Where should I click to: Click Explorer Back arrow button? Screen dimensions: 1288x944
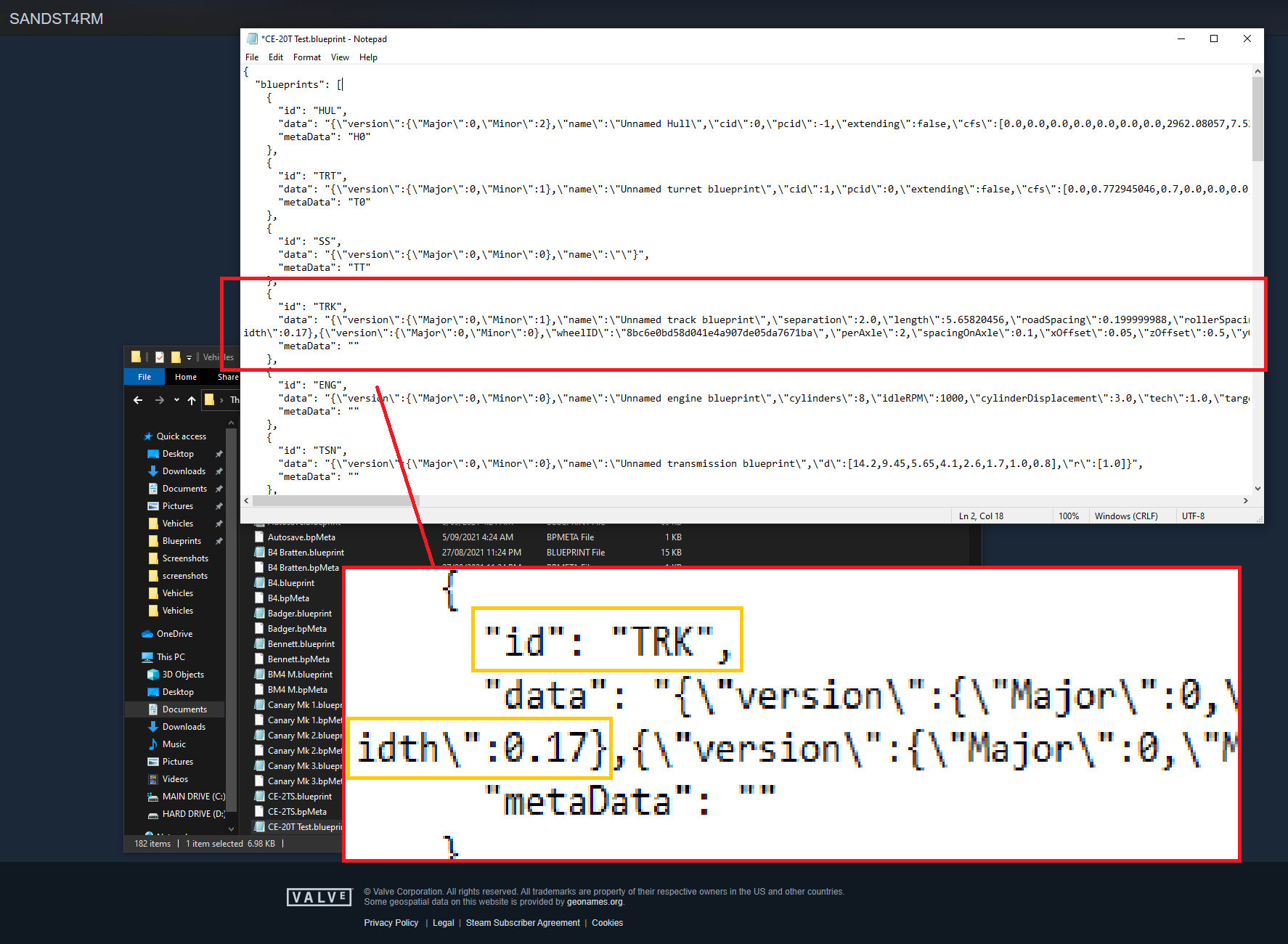tap(138, 400)
